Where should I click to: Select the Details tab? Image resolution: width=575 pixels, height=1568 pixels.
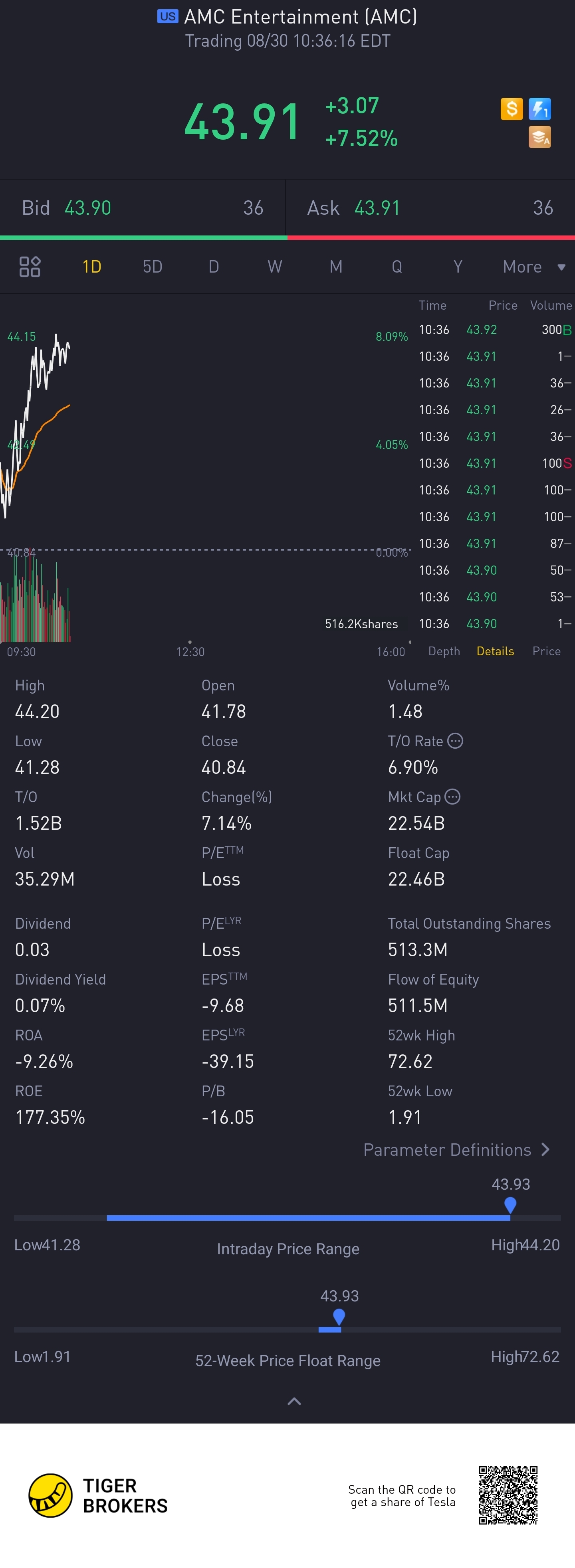[x=495, y=651]
